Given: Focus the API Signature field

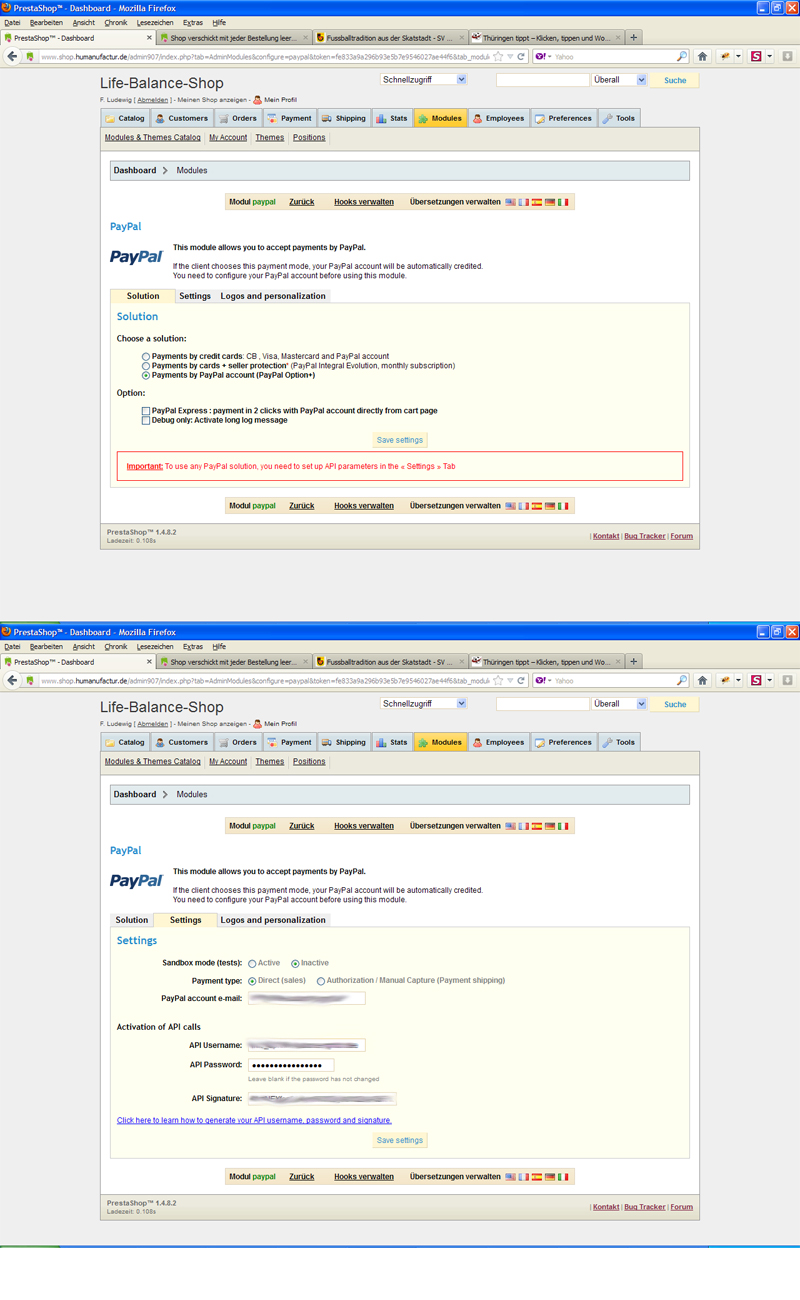Looking at the screenshot, I should pyautogui.click(x=322, y=1099).
